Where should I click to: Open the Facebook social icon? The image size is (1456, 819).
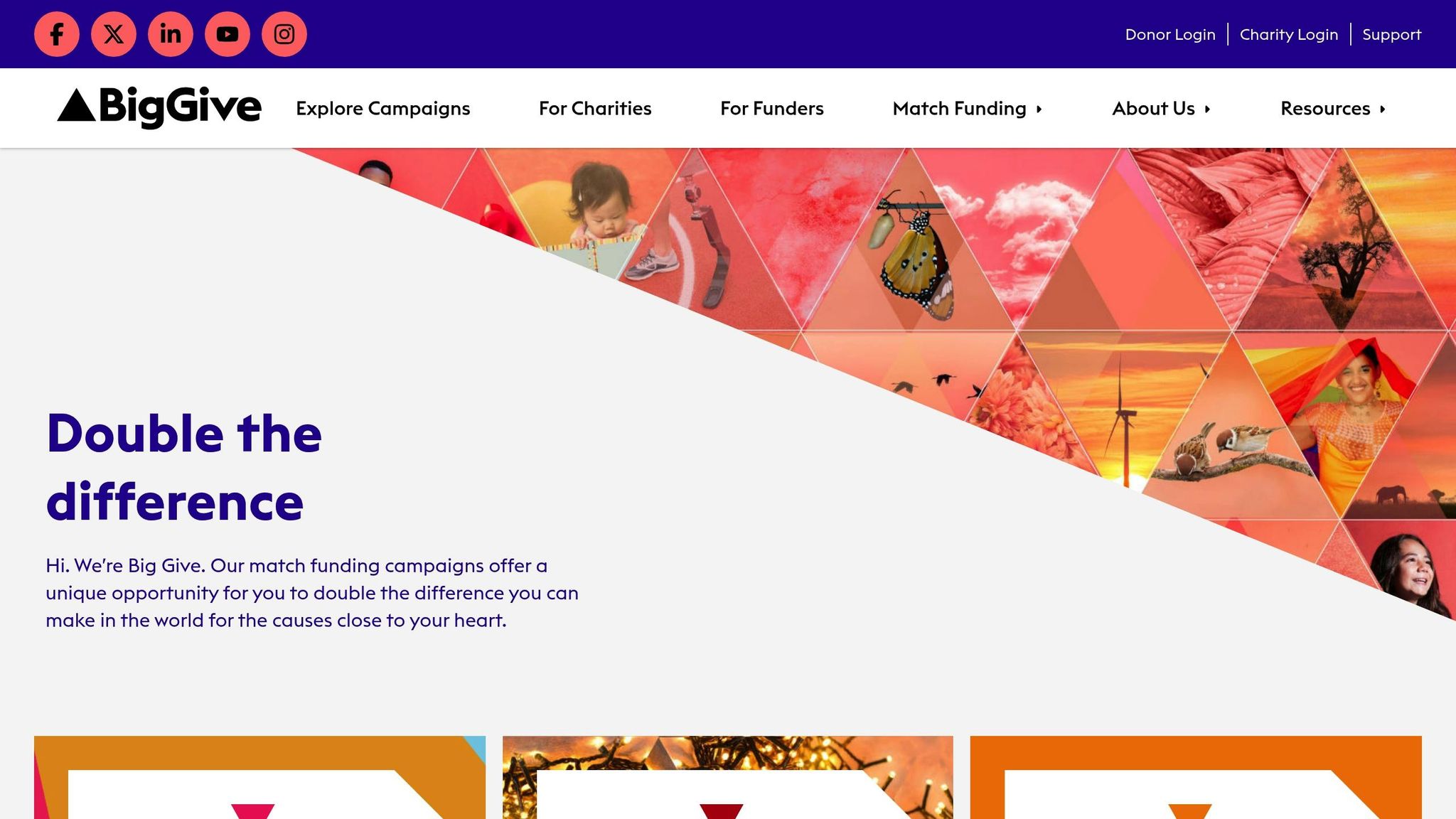click(57, 34)
